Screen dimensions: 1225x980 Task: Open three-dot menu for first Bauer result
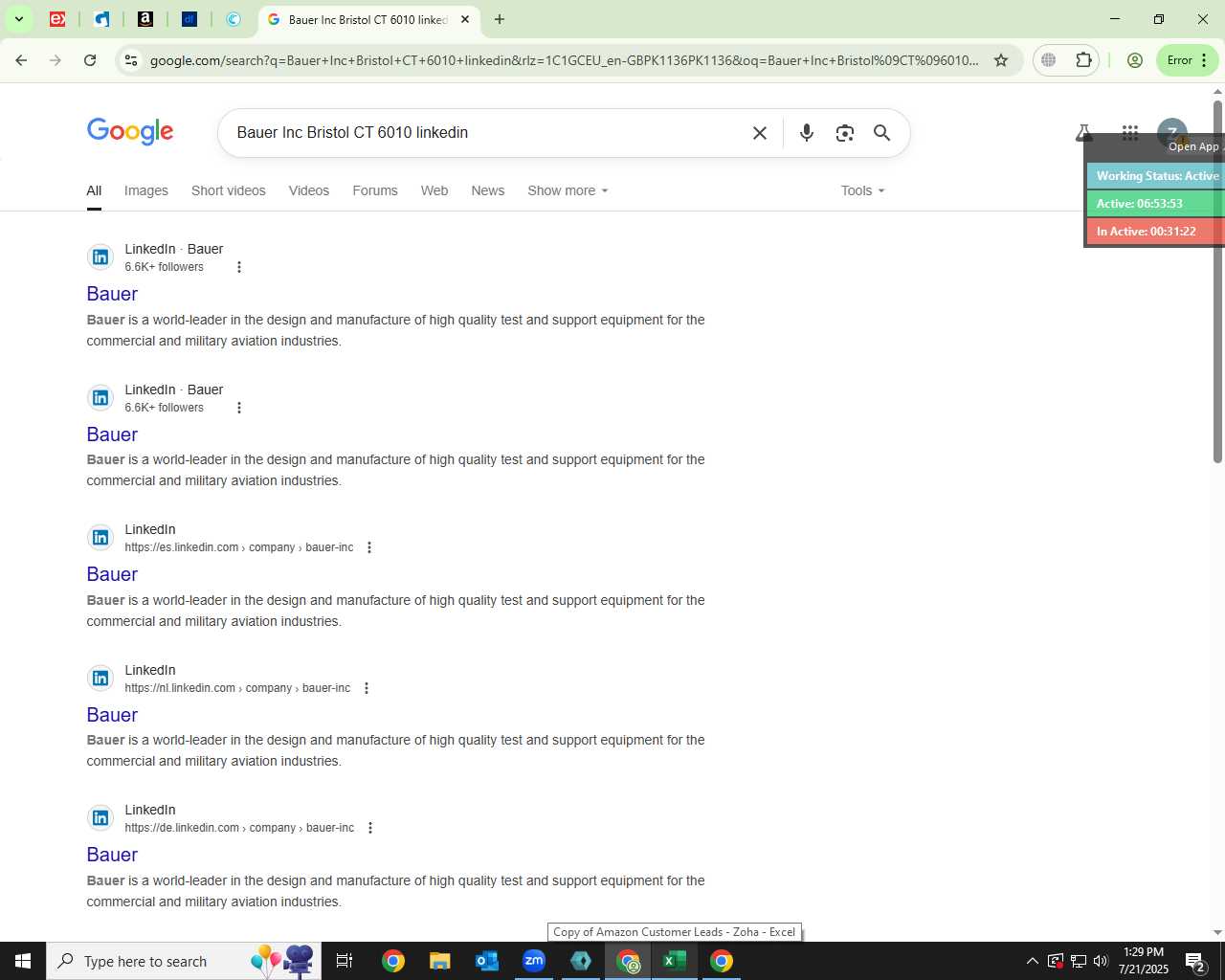coord(239,267)
